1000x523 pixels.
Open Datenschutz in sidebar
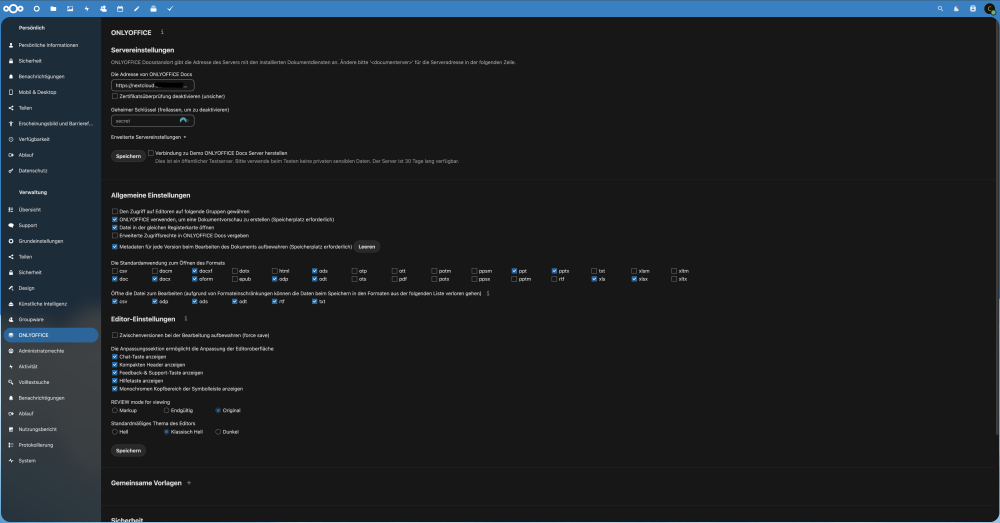(51, 170)
